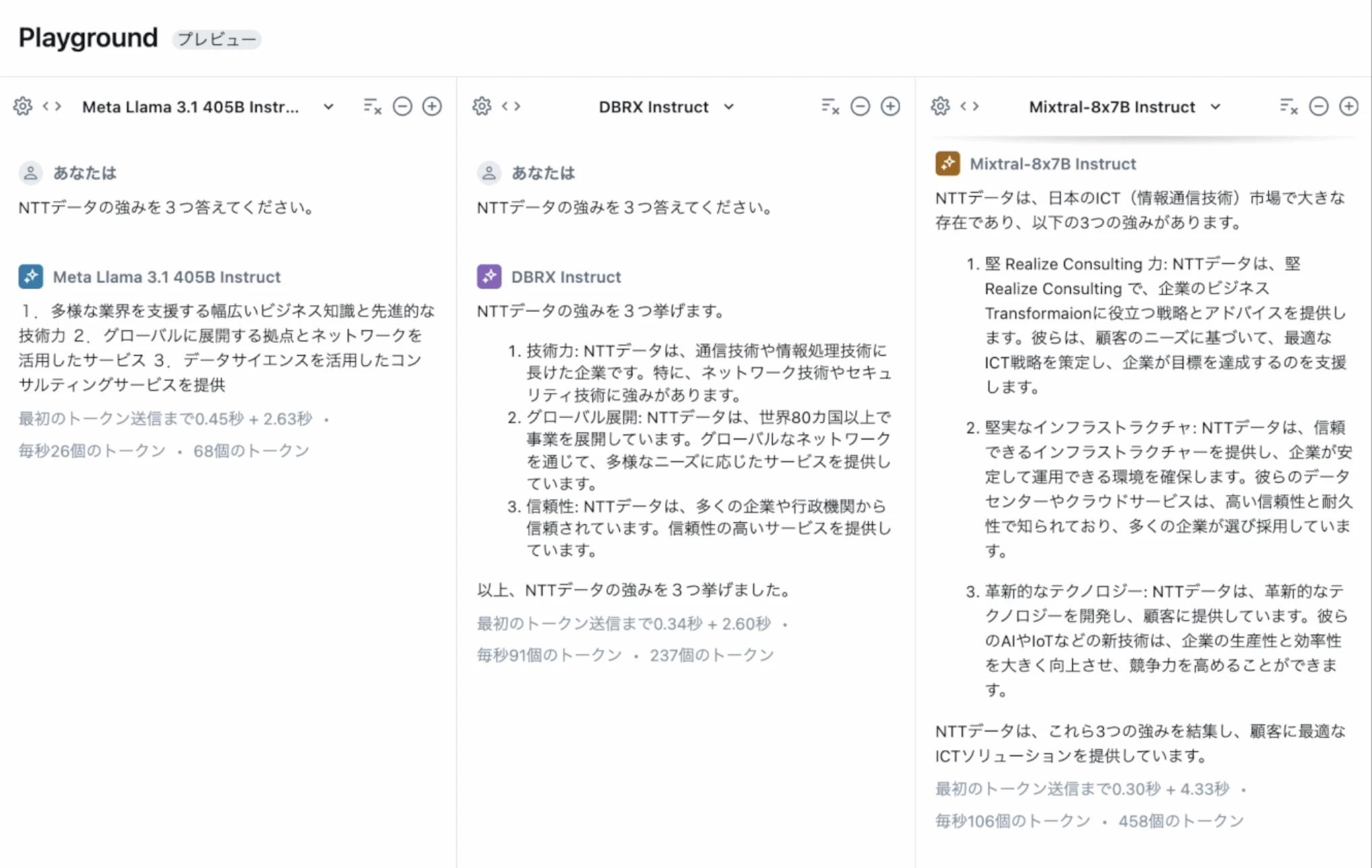Clear chat icon in DBRX Instruct panel

830,106
